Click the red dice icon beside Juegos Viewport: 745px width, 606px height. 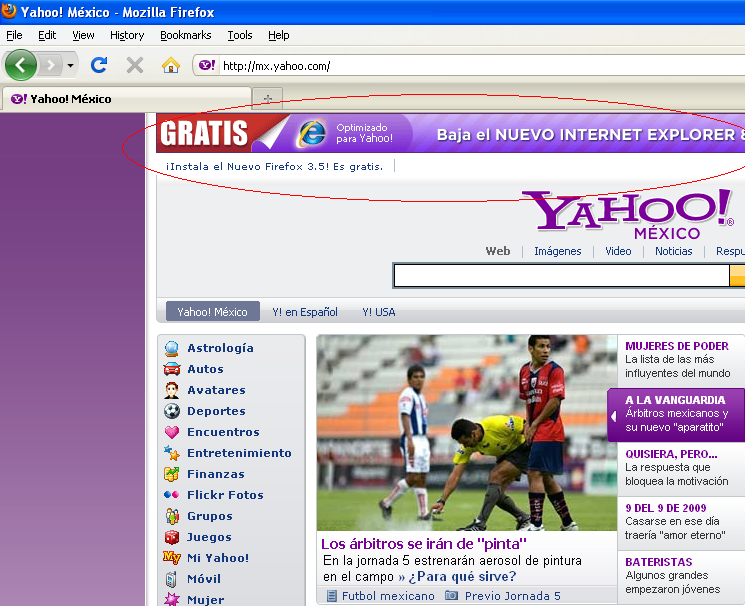172,537
